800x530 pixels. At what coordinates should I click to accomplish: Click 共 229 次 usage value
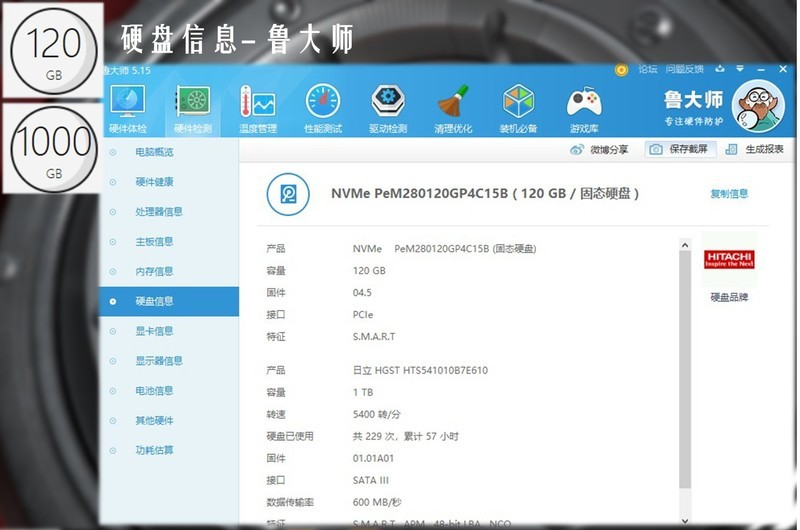[406, 436]
